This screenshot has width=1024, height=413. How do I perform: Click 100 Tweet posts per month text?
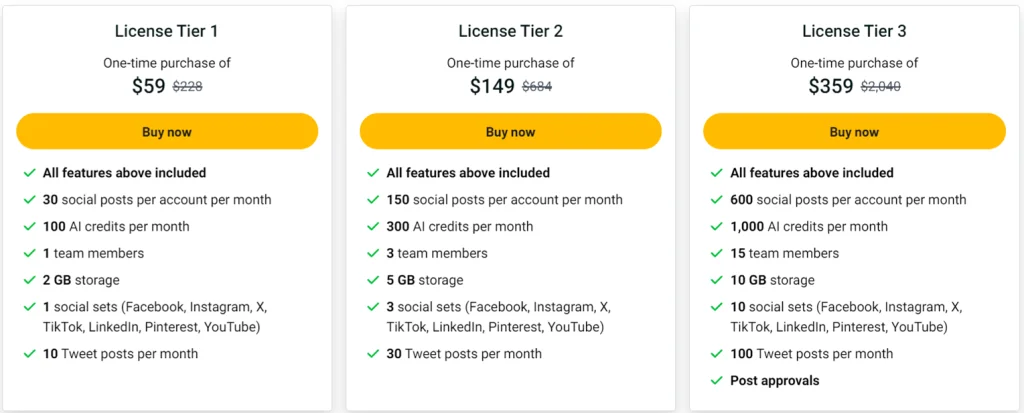click(811, 354)
